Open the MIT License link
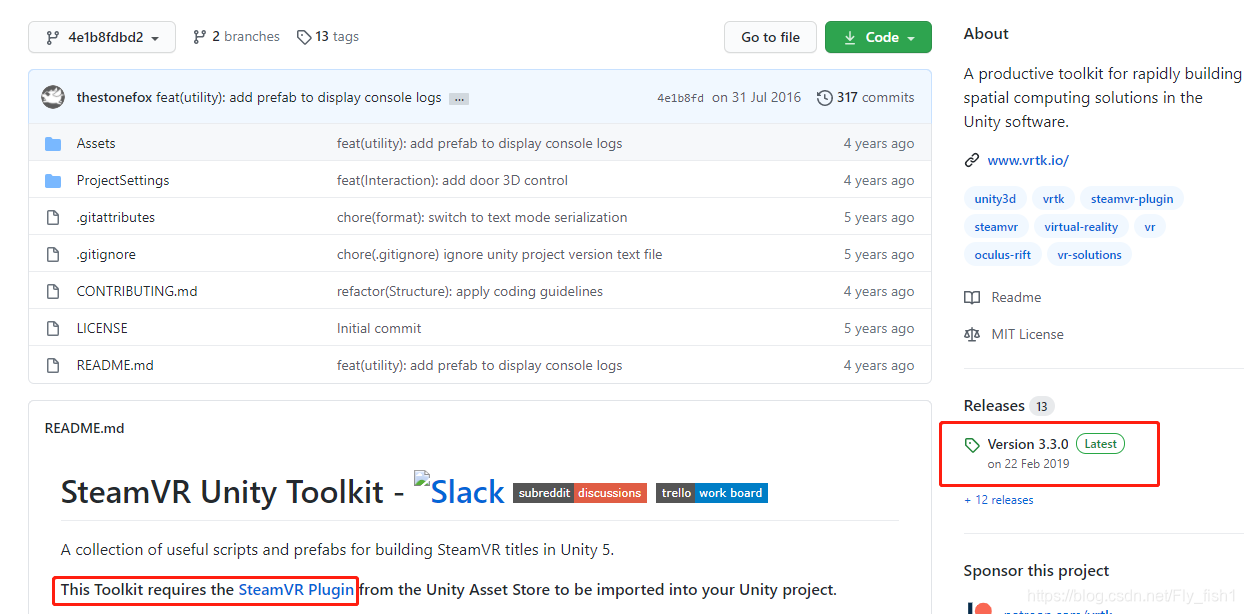Viewport: 1244px width, 614px height. [1027, 335]
